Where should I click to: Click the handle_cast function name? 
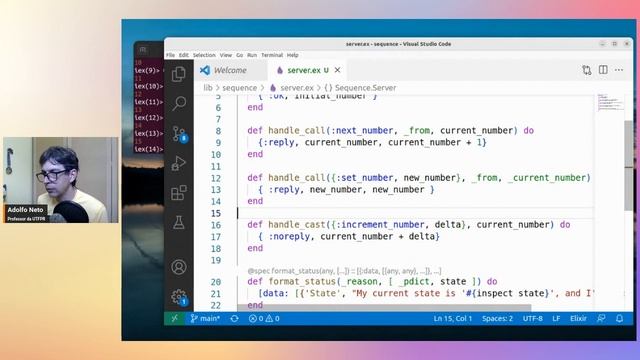pyautogui.click(x=297, y=224)
